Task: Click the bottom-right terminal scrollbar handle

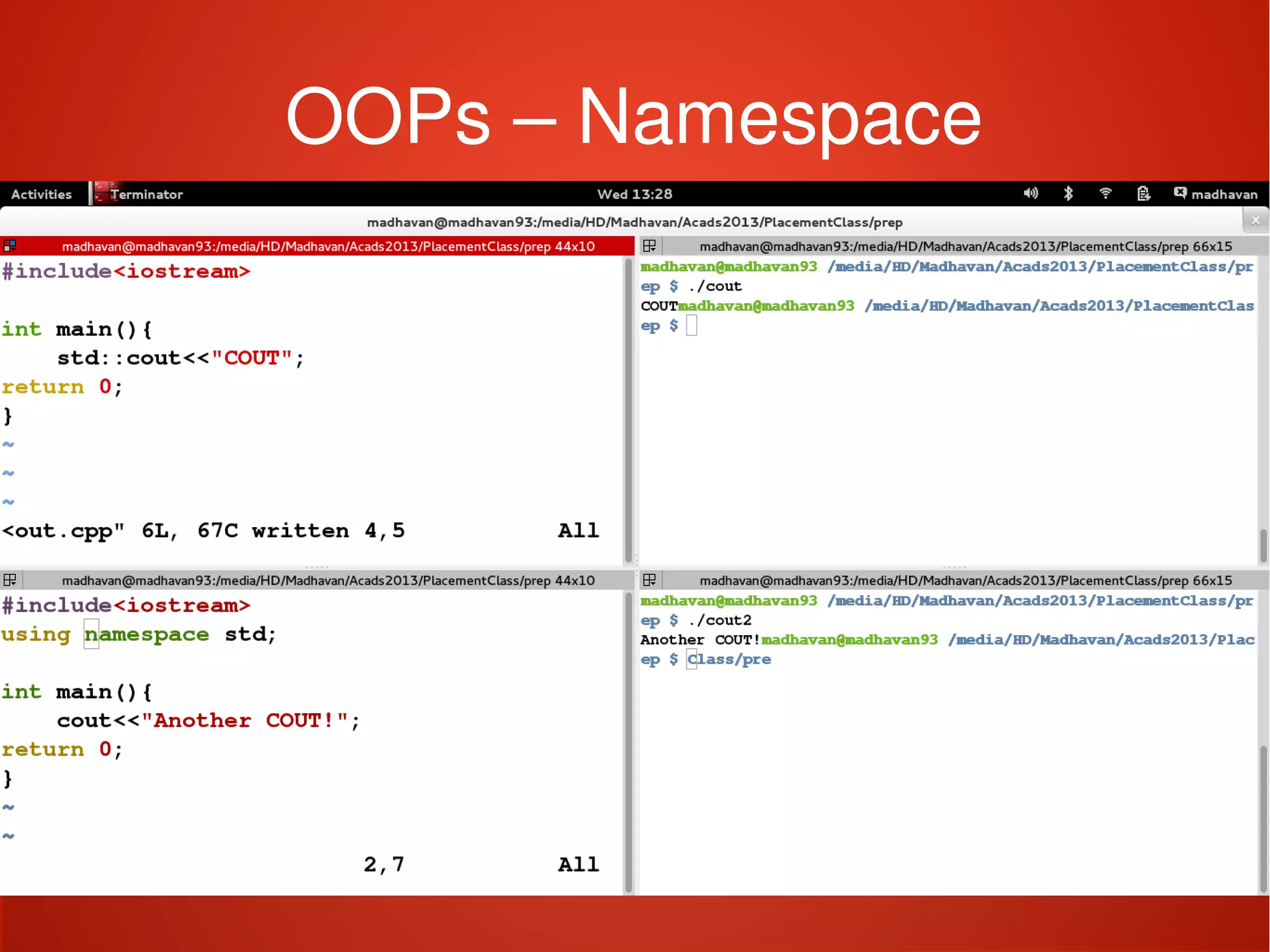Action: click(x=1263, y=819)
